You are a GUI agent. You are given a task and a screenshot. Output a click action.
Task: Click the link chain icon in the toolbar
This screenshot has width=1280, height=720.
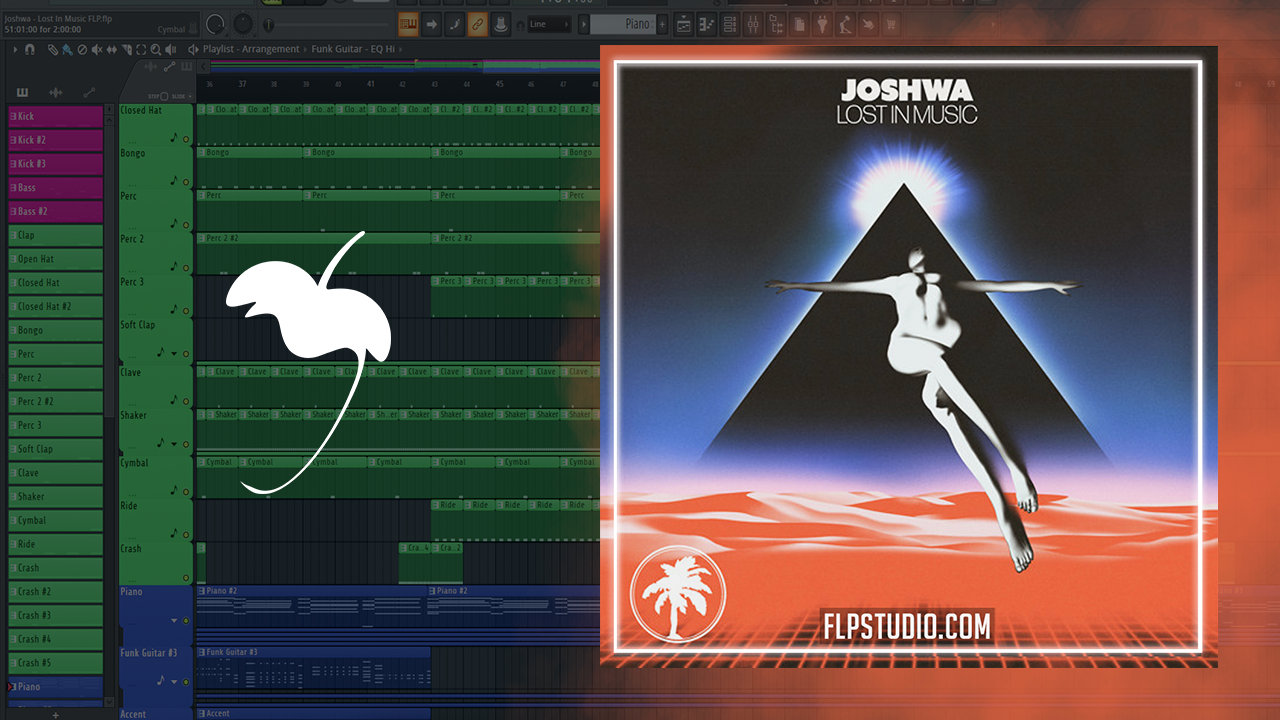pos(478,24)
